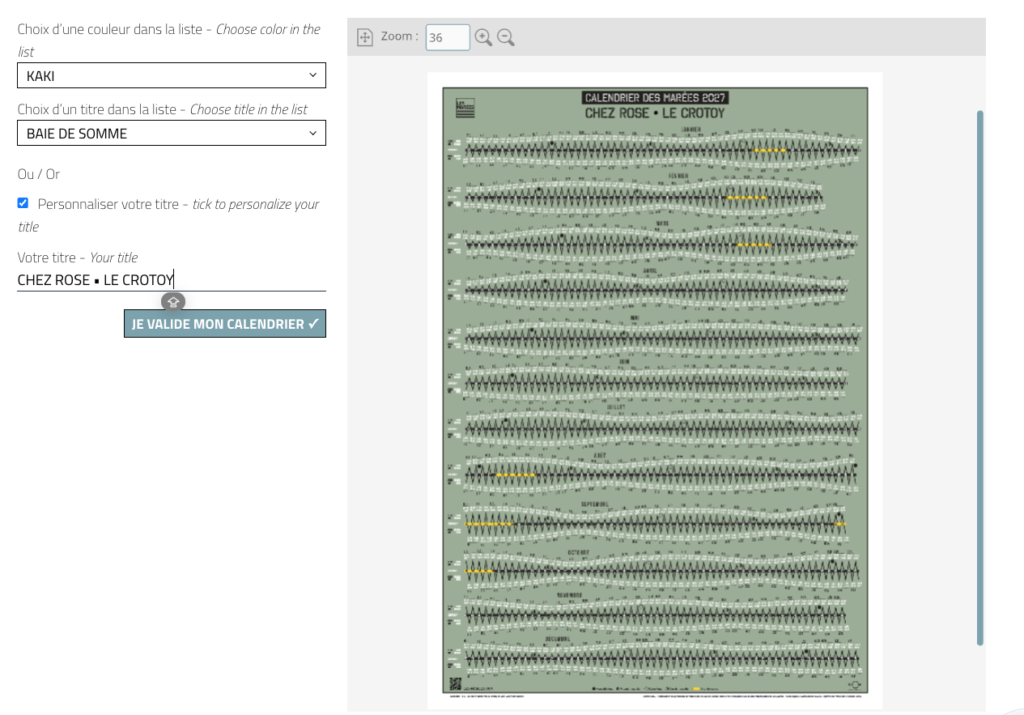The width and height of the screenshot is (1024, 715).
Task: Click the tide calendar poster preview
Action: click(x=655, y=390)
